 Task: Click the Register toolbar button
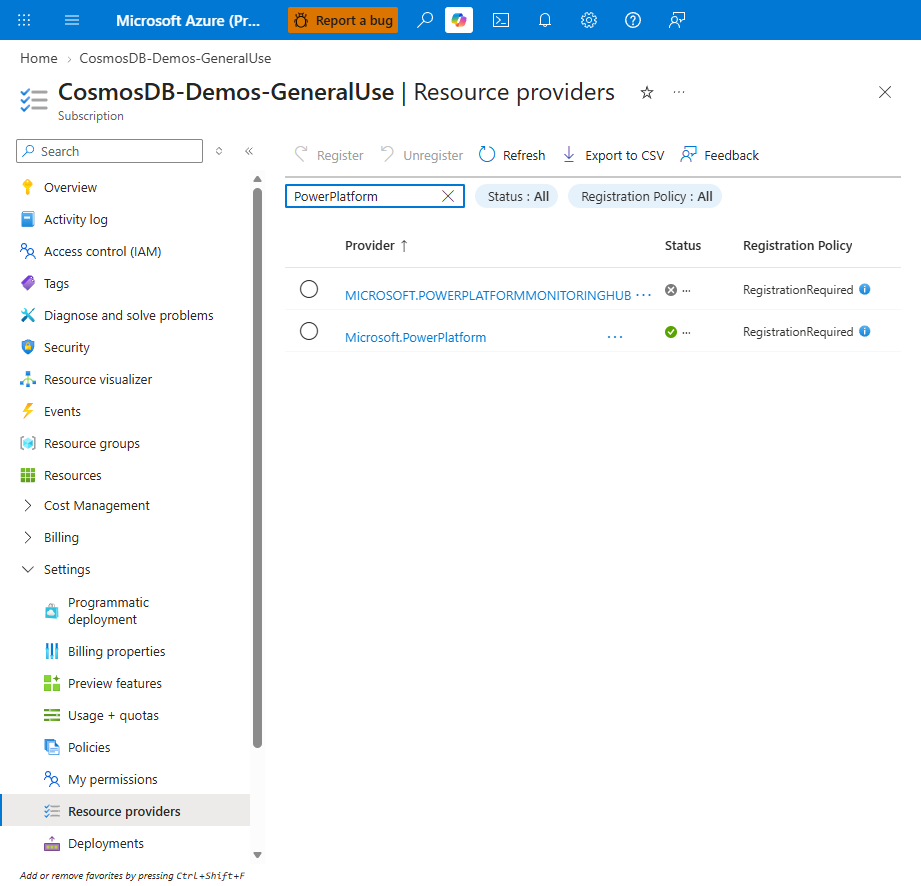click(329, 155)
